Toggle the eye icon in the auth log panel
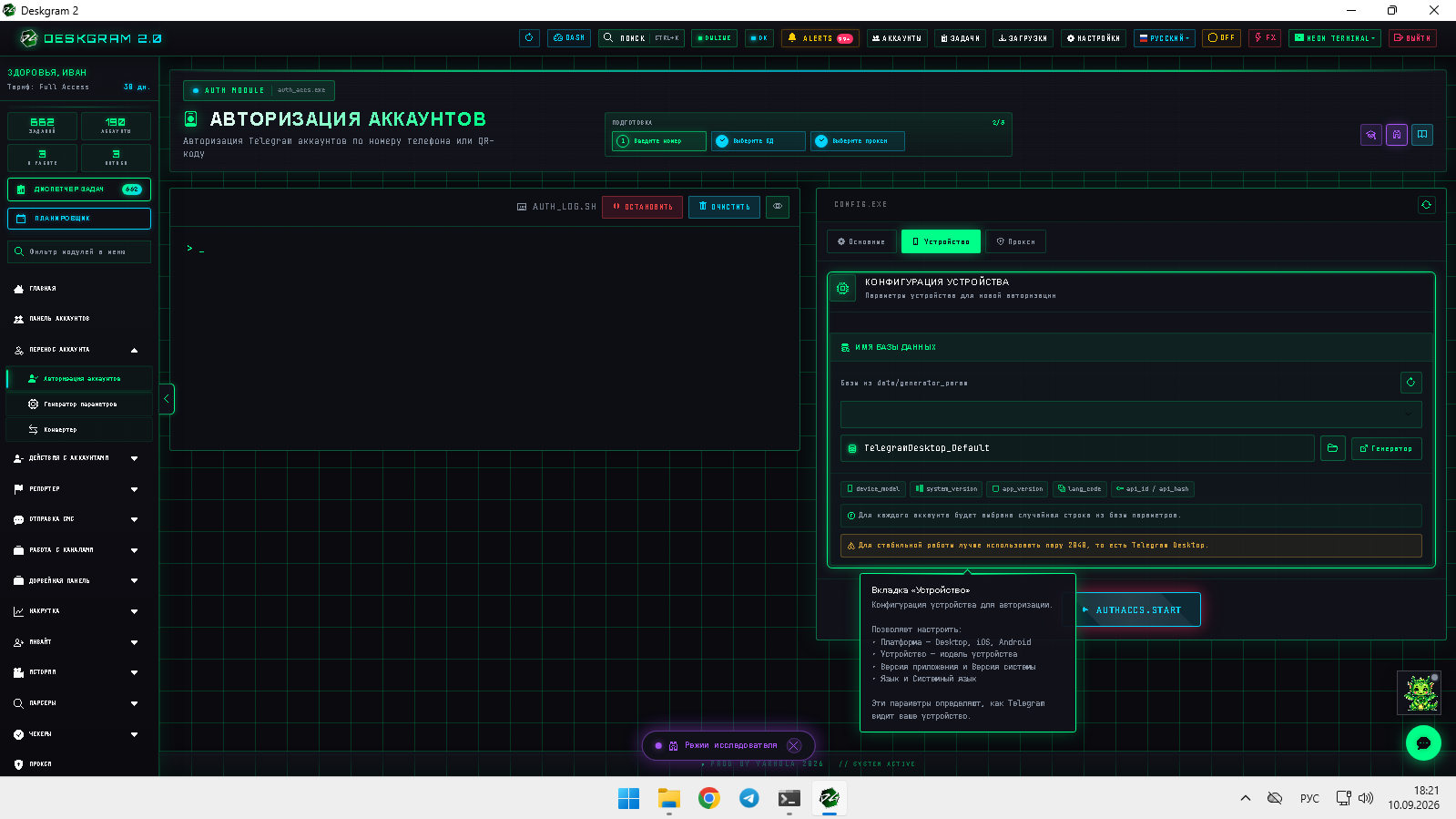The width and height of the screenshot is (1456, 819). coord(778,207)
